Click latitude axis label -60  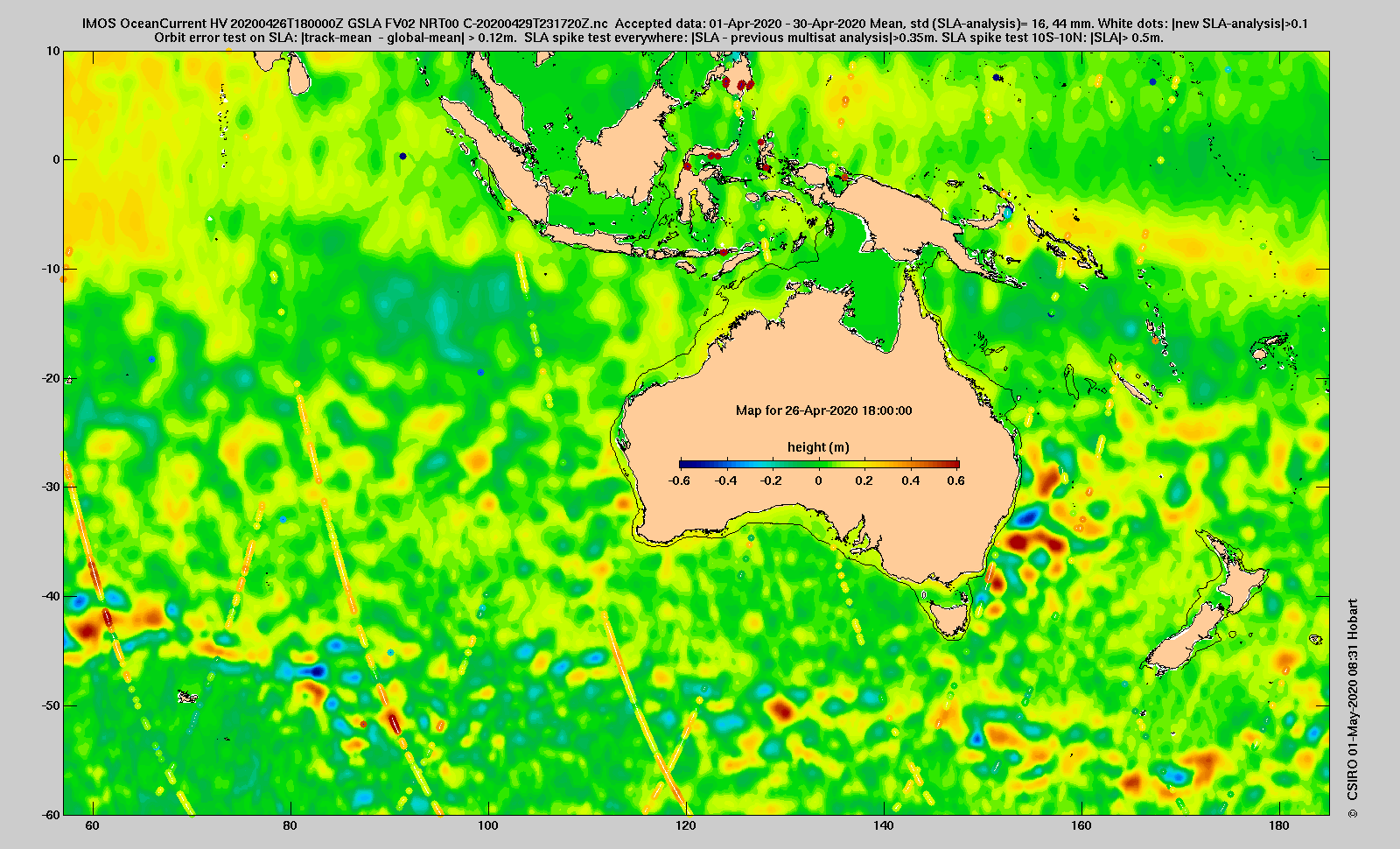(52, 814)
